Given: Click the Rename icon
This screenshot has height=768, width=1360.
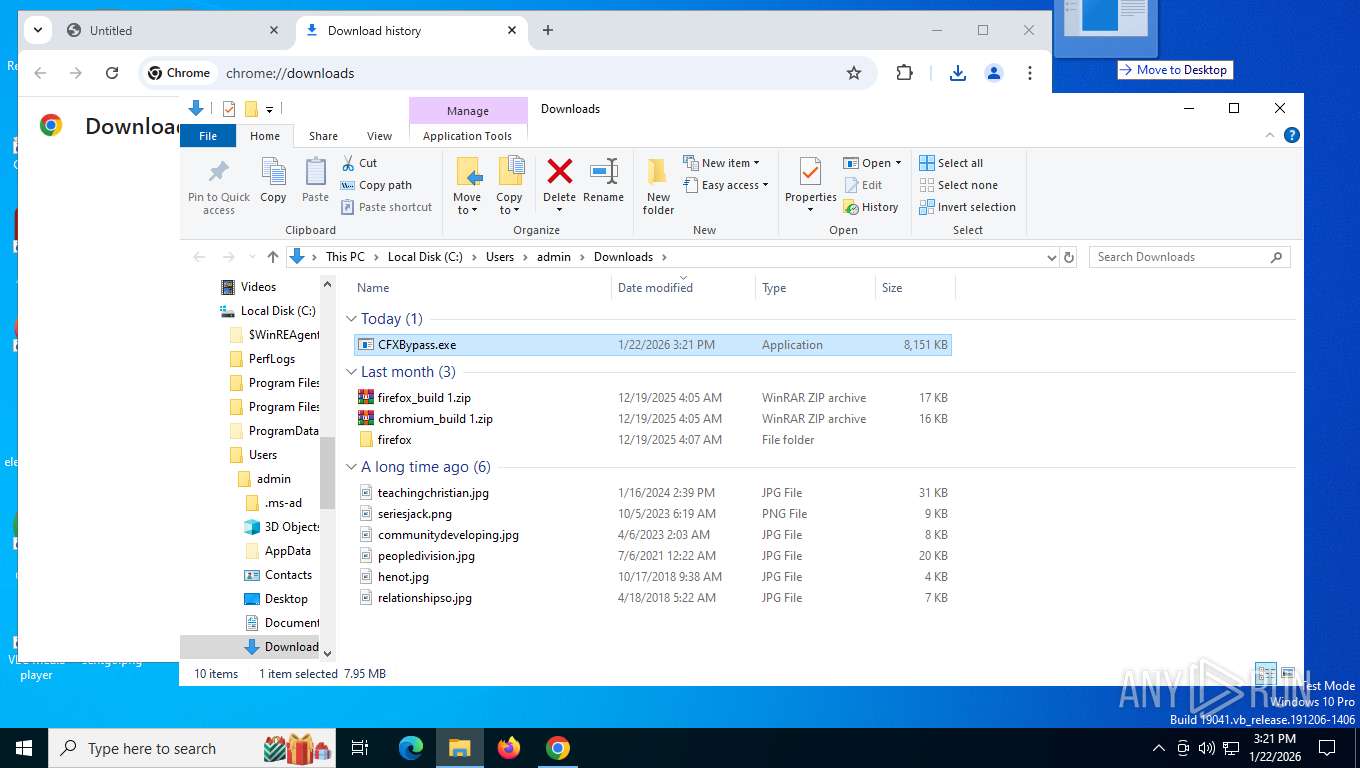Looking at the screenshot, I should pyautogui.click(x=603, y=171).
